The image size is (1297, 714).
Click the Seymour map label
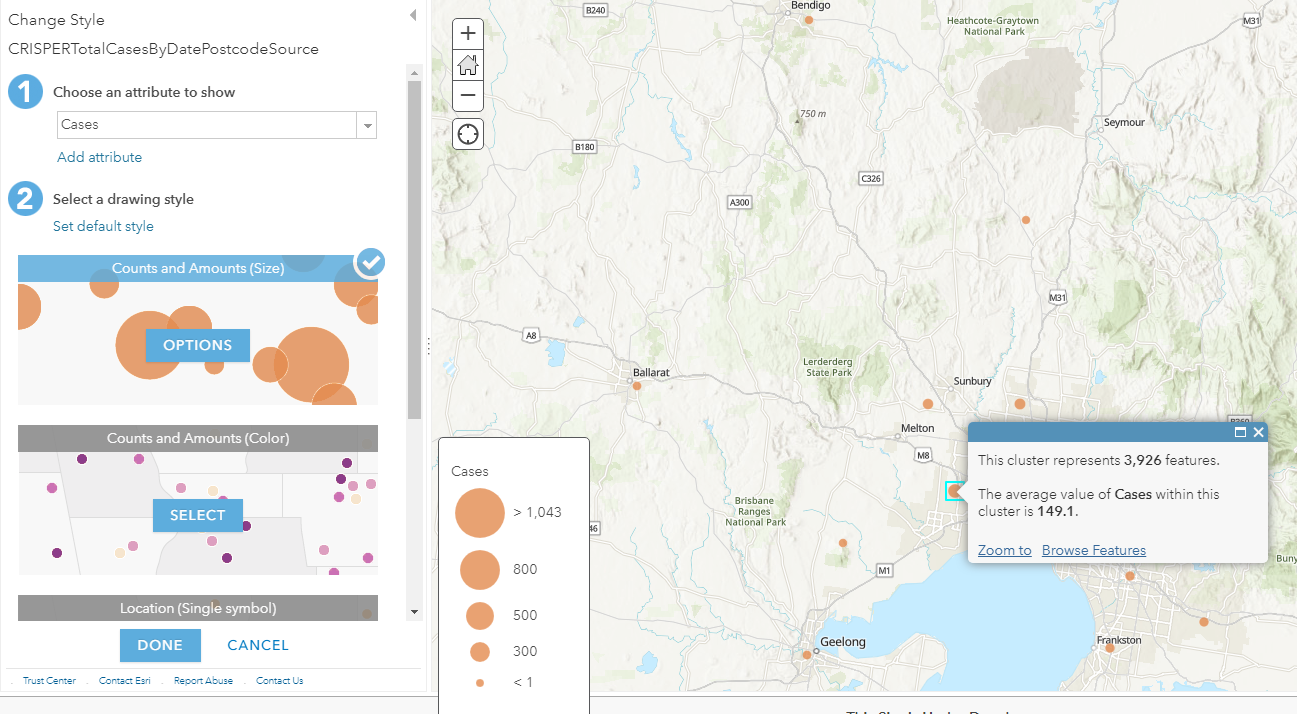pos(1124,122)
